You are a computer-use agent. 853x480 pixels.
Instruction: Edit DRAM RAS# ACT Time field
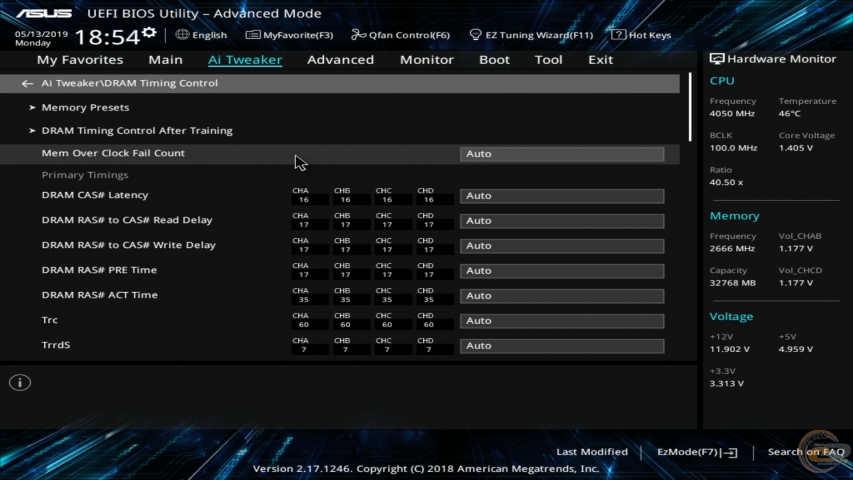click(562, 296)
